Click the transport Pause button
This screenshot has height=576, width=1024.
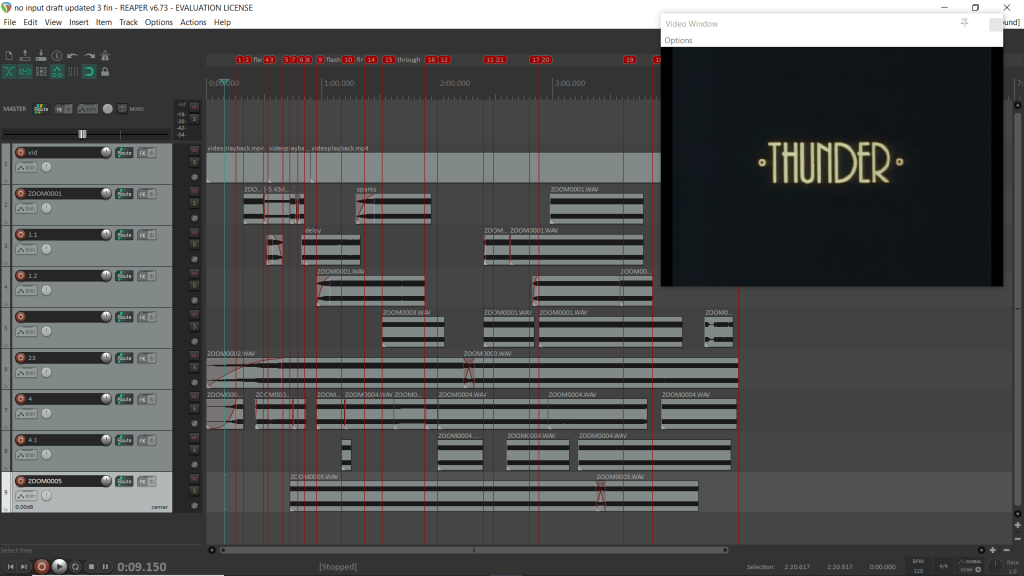(x=105, y=567)
